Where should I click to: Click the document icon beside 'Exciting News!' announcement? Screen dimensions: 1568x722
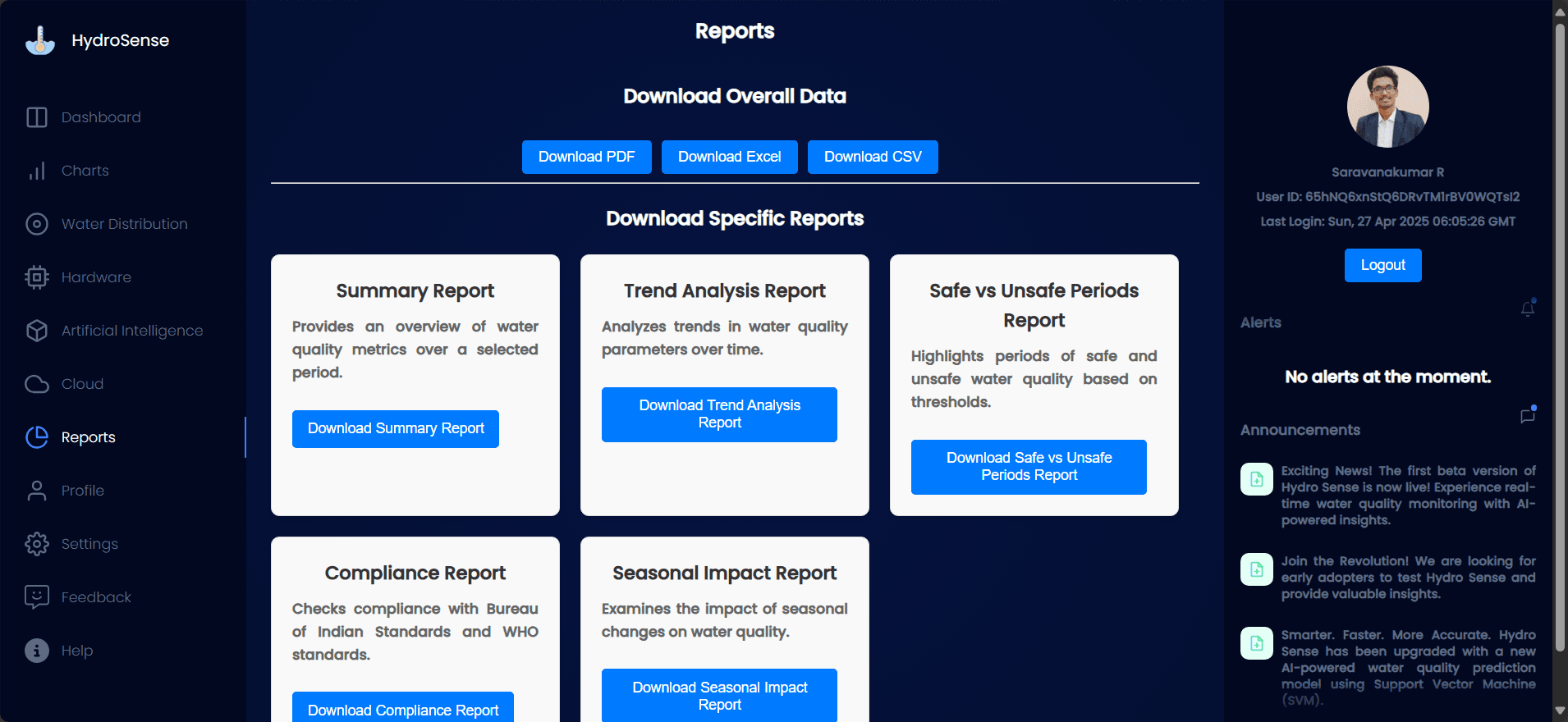click(1257, 479)
